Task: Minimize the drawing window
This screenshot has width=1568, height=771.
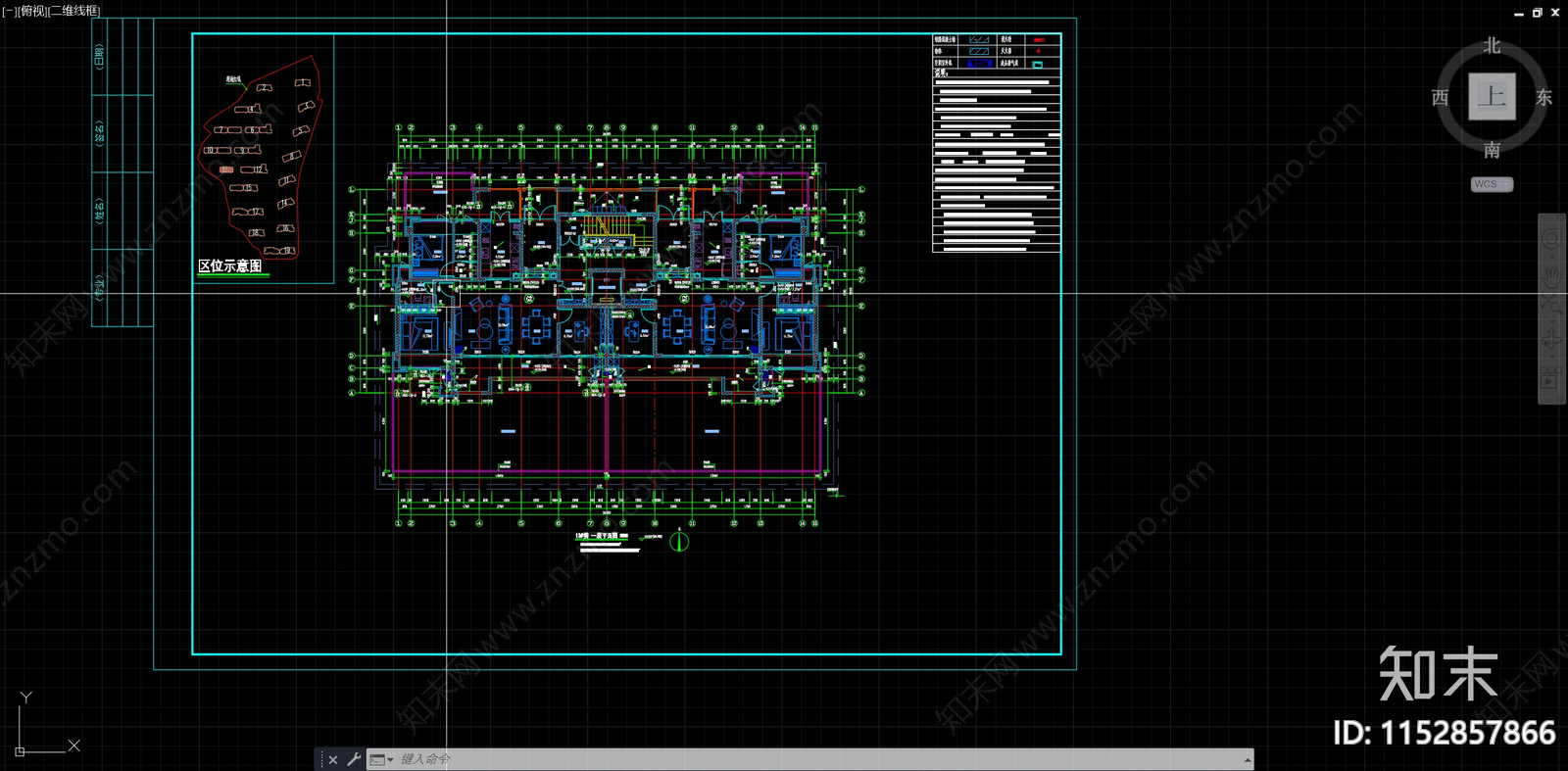Action: (x=1519, y=13)
